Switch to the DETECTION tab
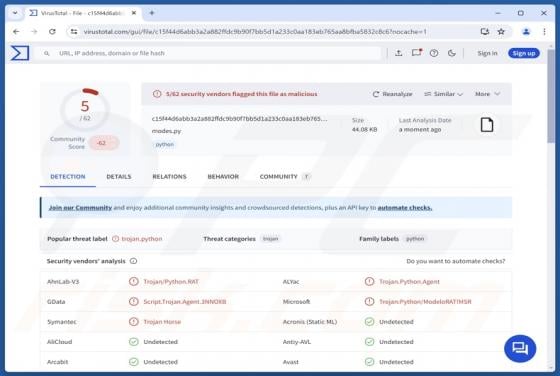Viewport: 560px width, 376px height. click(68, 176)
